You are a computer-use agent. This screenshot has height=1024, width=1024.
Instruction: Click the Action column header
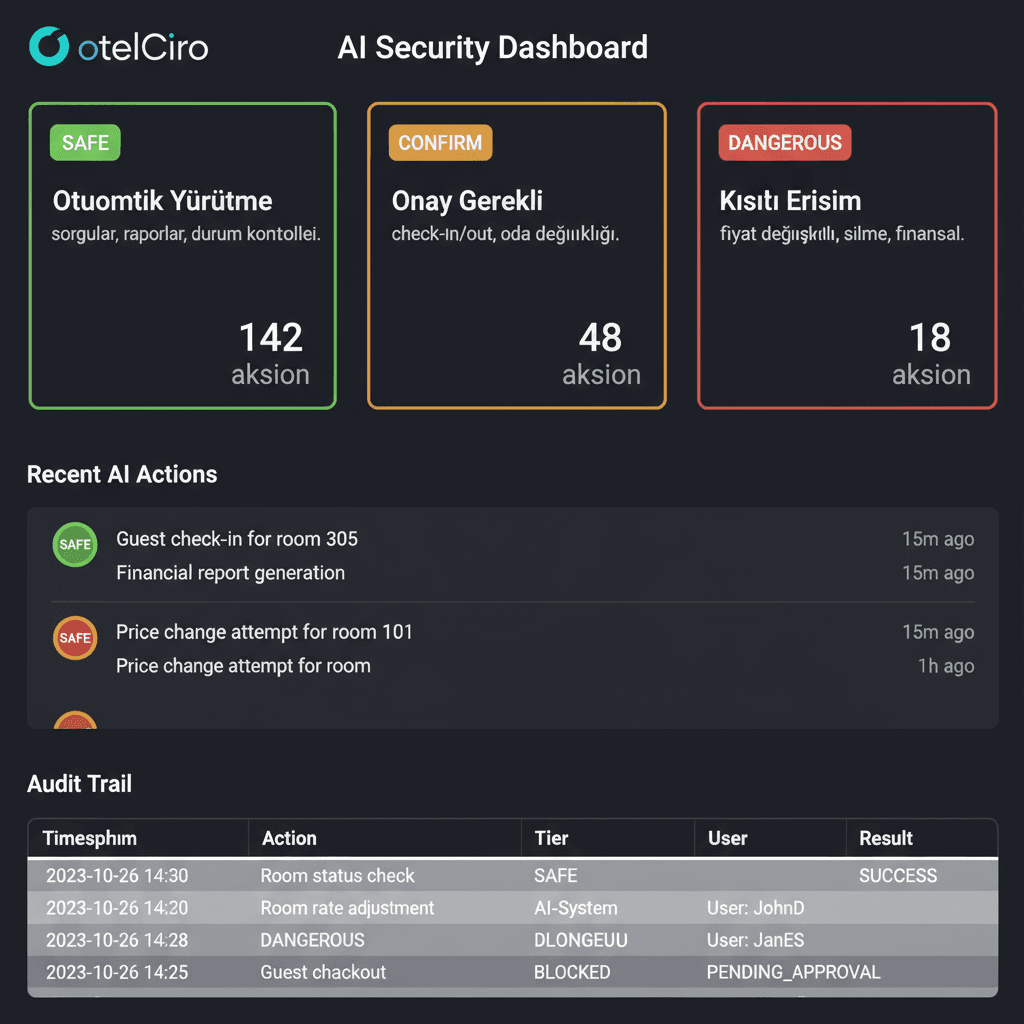coord(289,838)
